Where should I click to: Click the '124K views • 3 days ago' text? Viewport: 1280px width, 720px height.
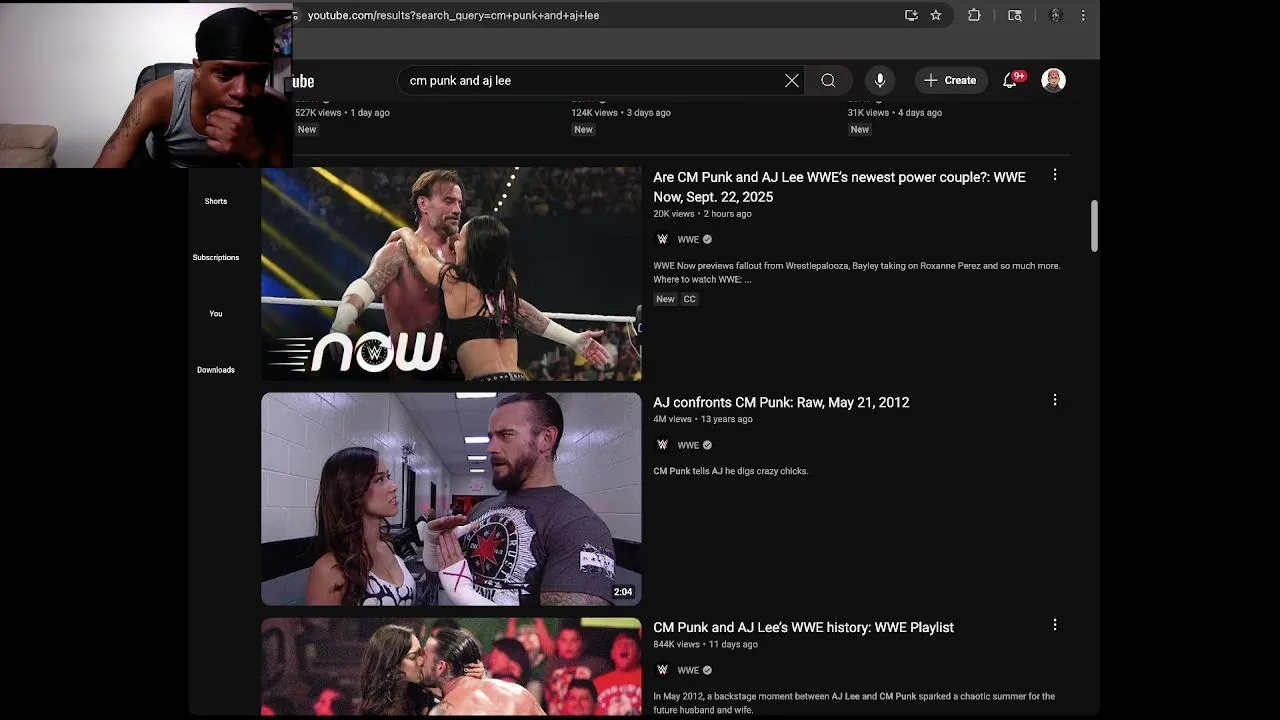(621, 113)
